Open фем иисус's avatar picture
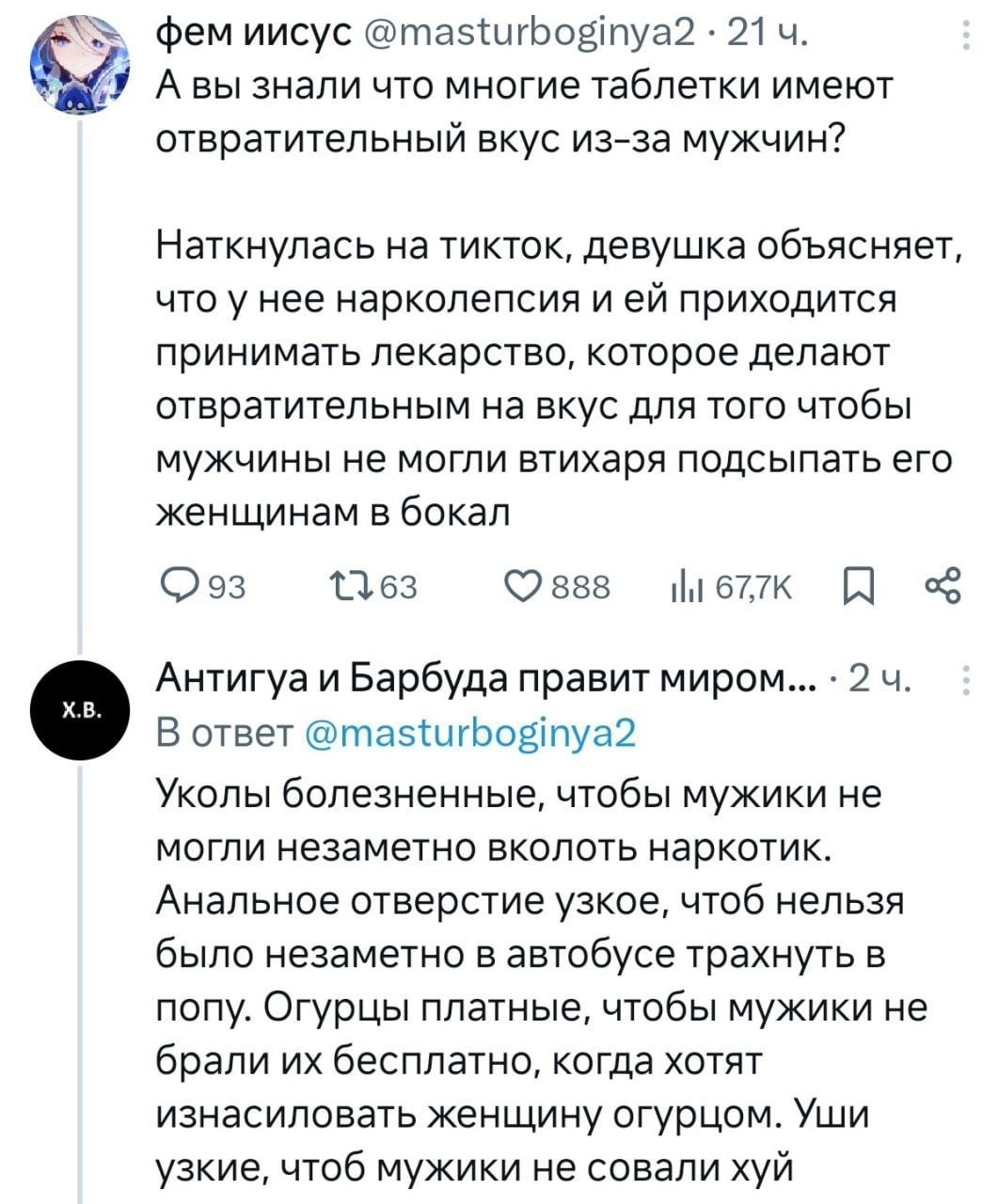Screen dimensions: 998x1204 80,64
